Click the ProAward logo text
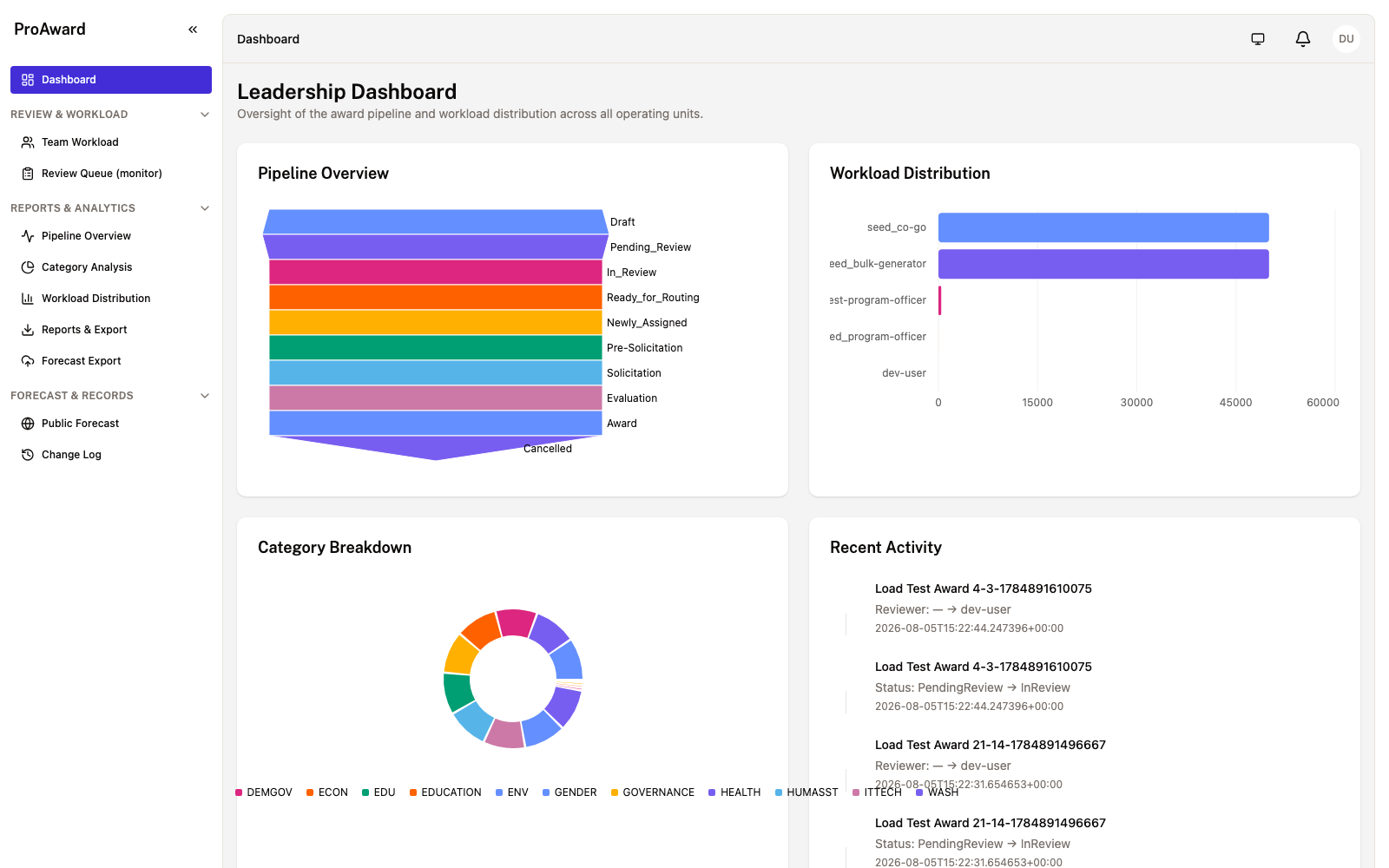Screen dimensions: 1389x868 49,30
